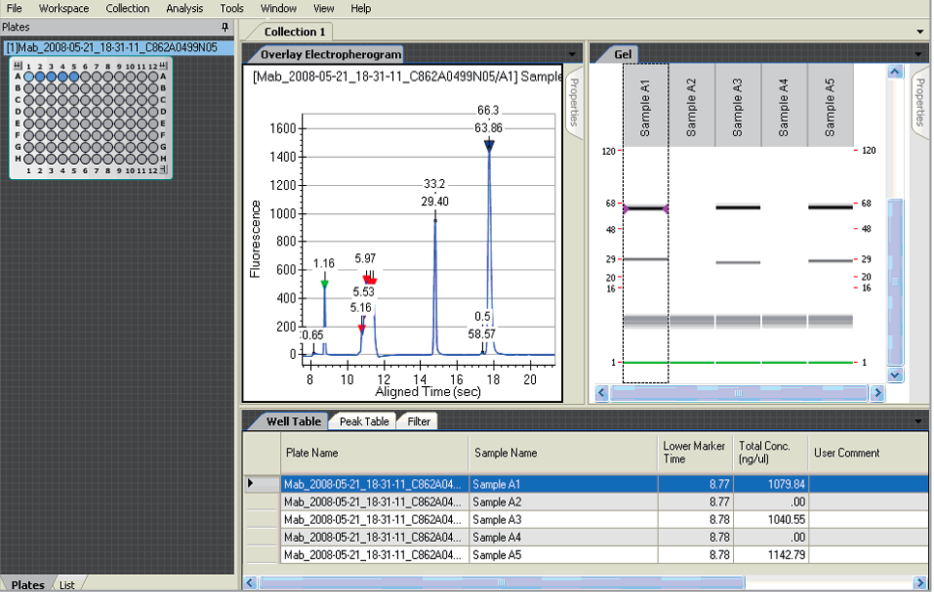Image resolution: width=934 pixels, height=594 pixels.
Task: Expand the Gel Properties side tab
Action: click(x=920, y=102)
